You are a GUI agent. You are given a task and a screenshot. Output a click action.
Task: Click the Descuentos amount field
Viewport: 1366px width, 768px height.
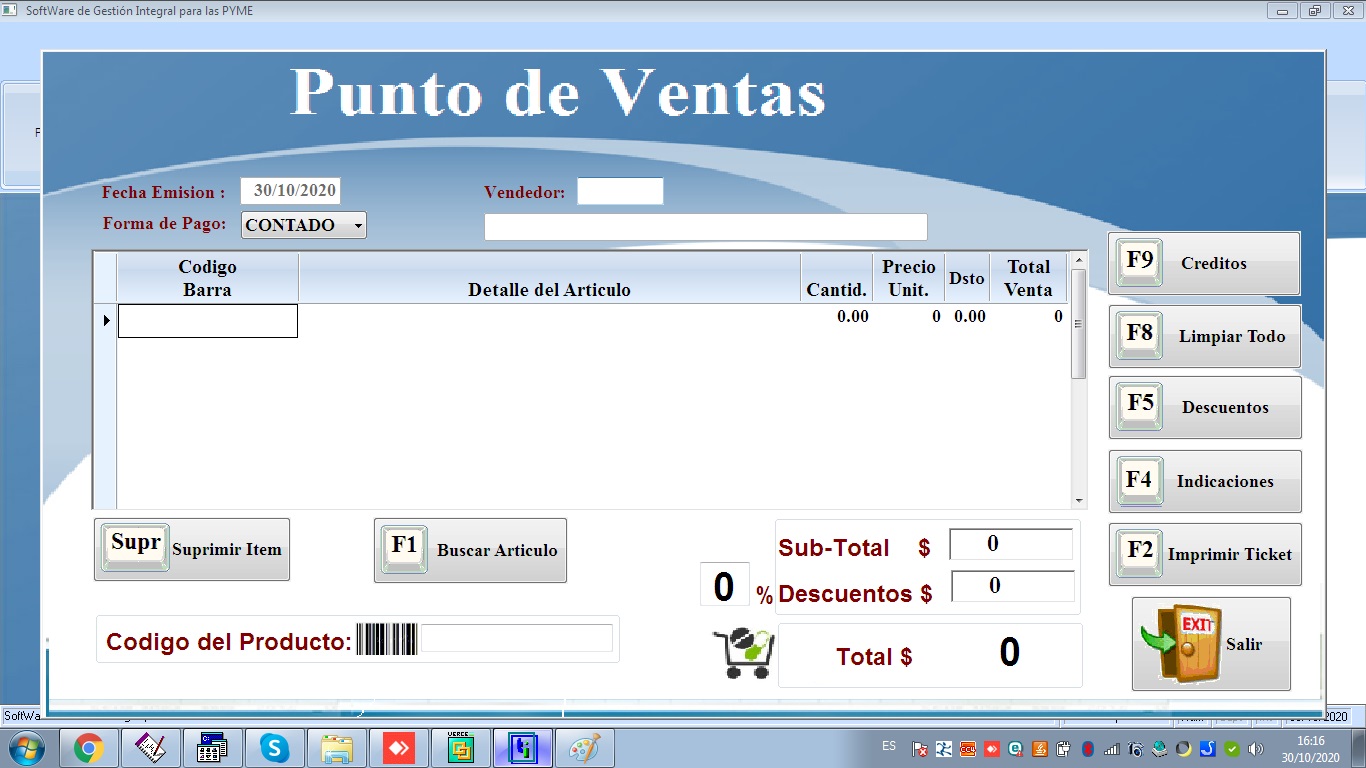[1013, 586]
